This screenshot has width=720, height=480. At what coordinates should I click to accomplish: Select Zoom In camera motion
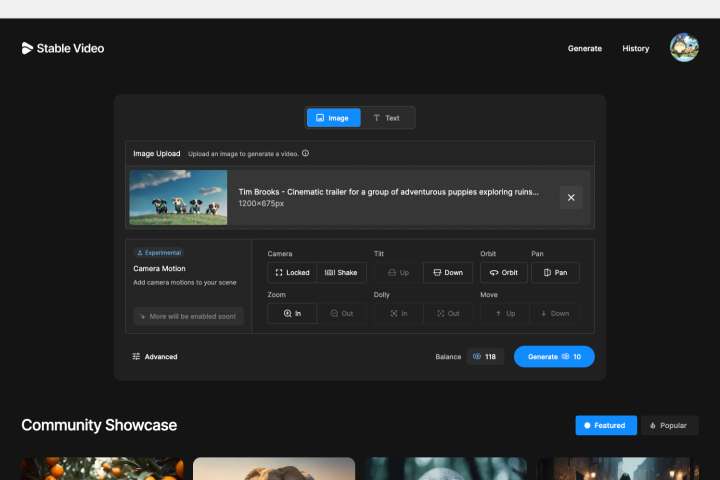292,313
